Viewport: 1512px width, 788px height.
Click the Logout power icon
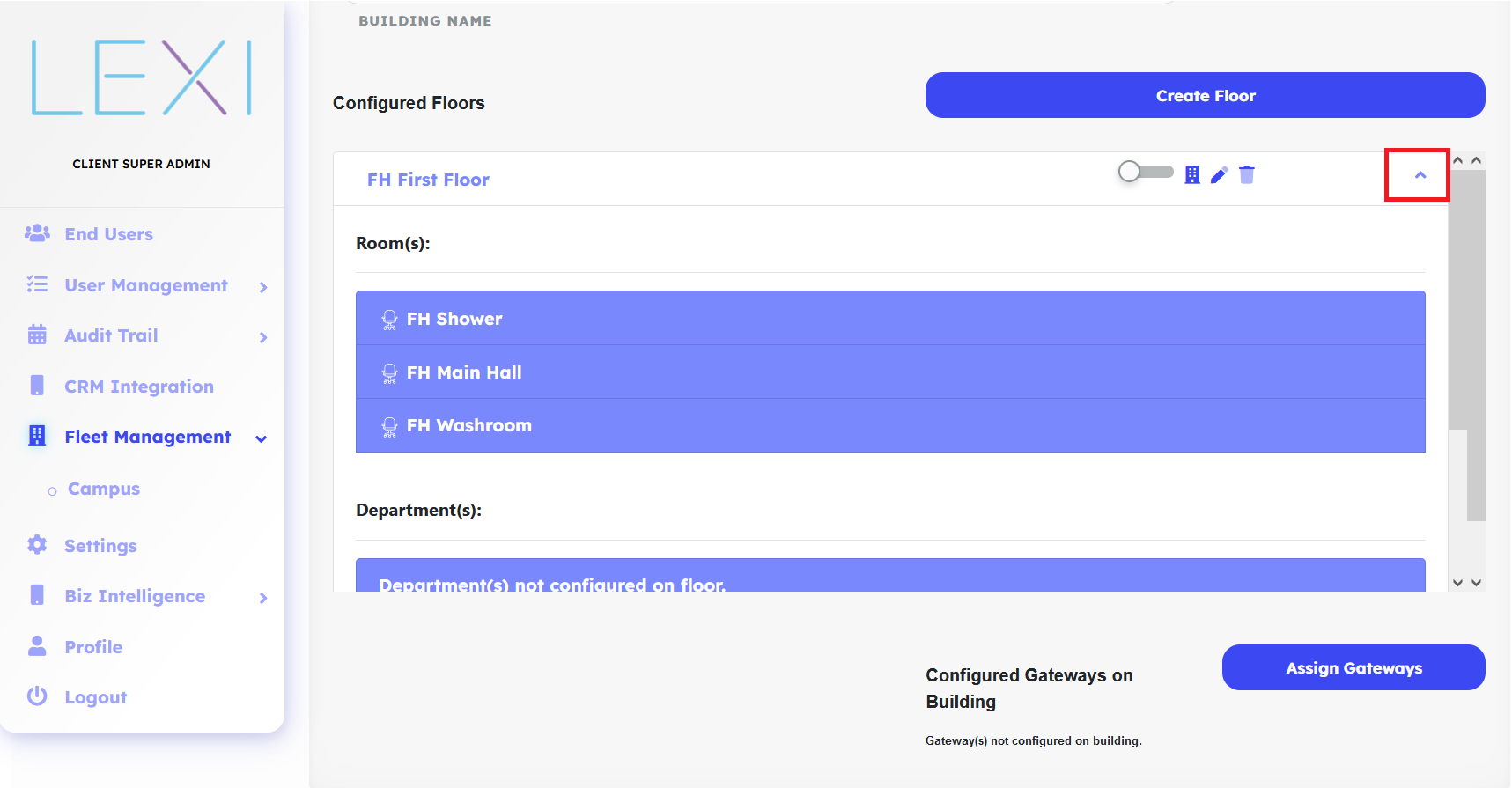[x=37, y=696]
